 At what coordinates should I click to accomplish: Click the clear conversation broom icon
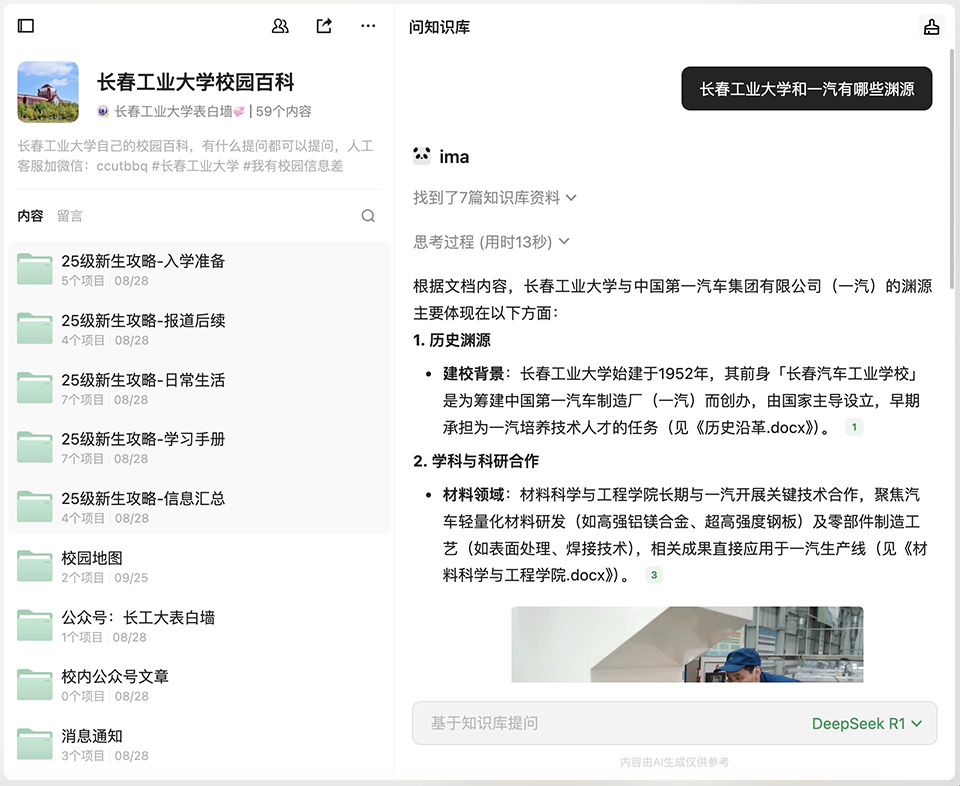click(931, 27)
